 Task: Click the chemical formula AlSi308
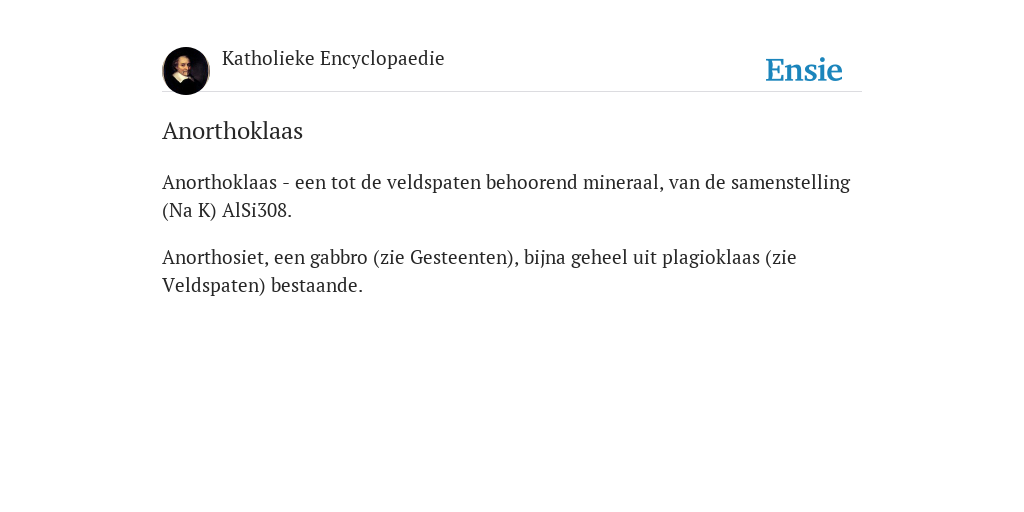pyautogui.click(x=257, y=211)
